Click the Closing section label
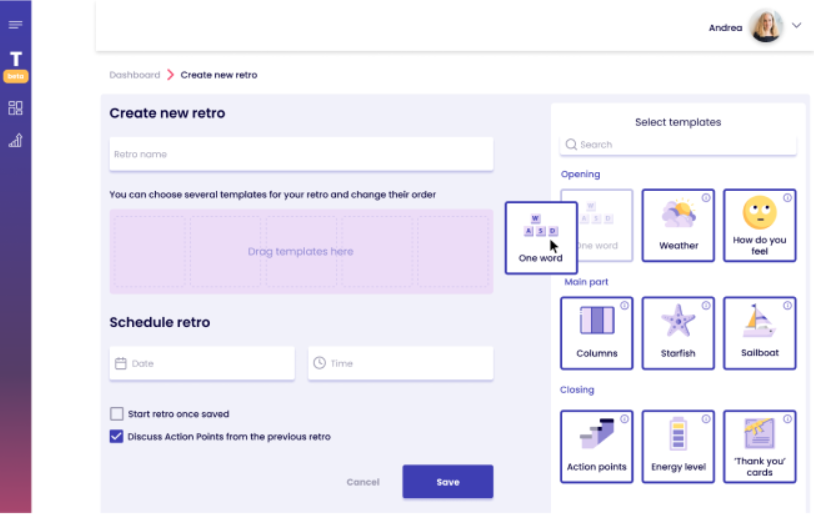 click(577, 390)
